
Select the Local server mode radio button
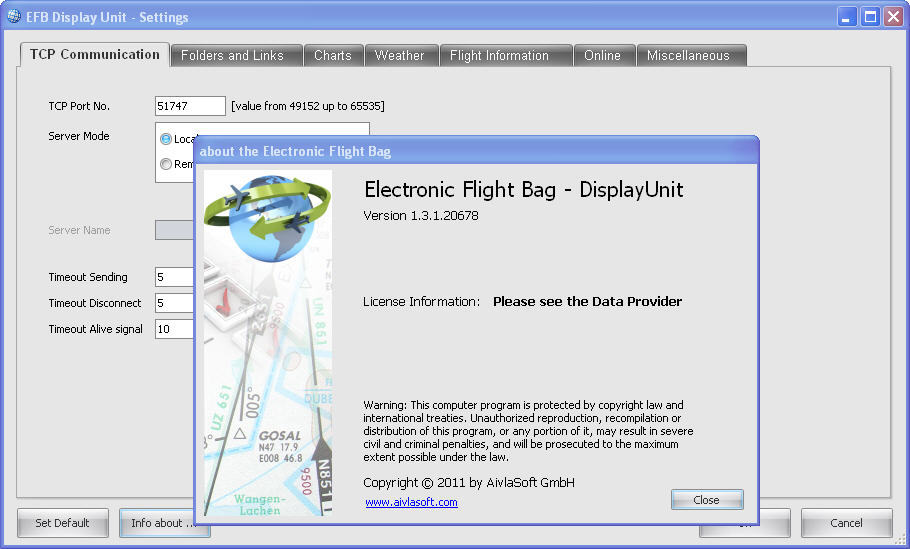(166, 139)
